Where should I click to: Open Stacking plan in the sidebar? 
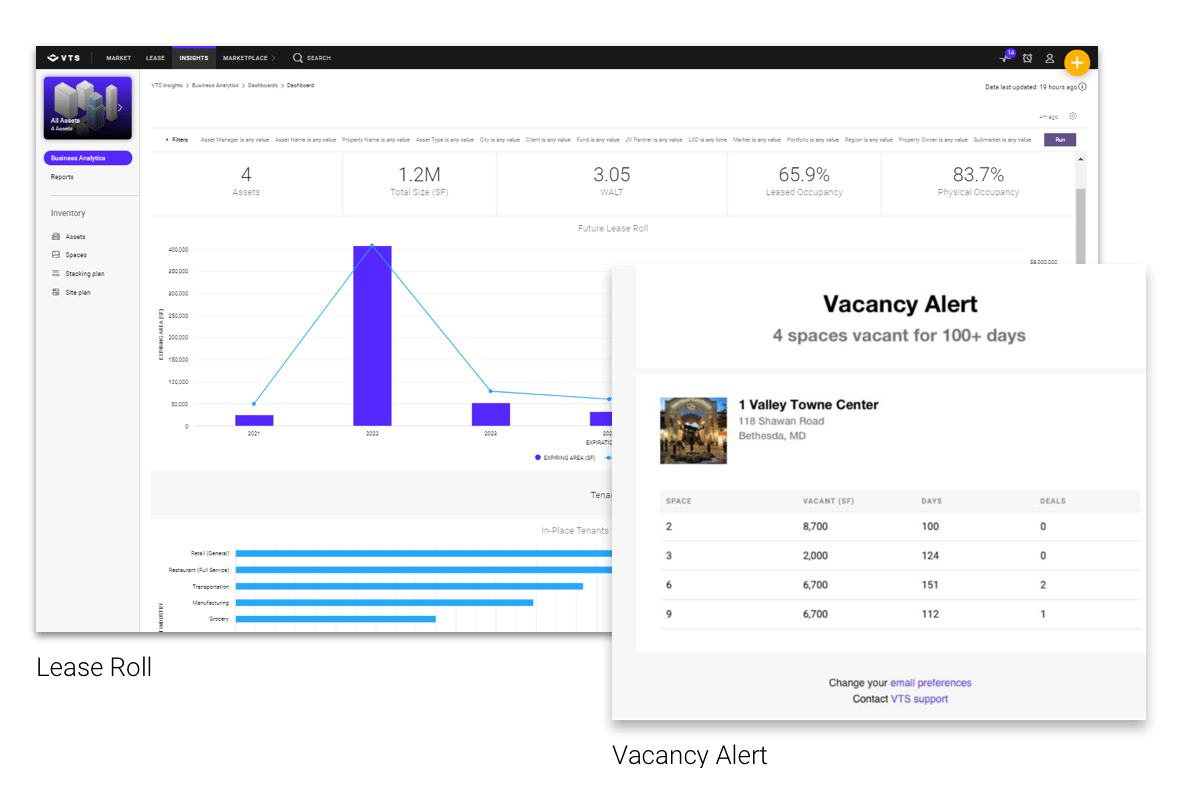(84, 274)
